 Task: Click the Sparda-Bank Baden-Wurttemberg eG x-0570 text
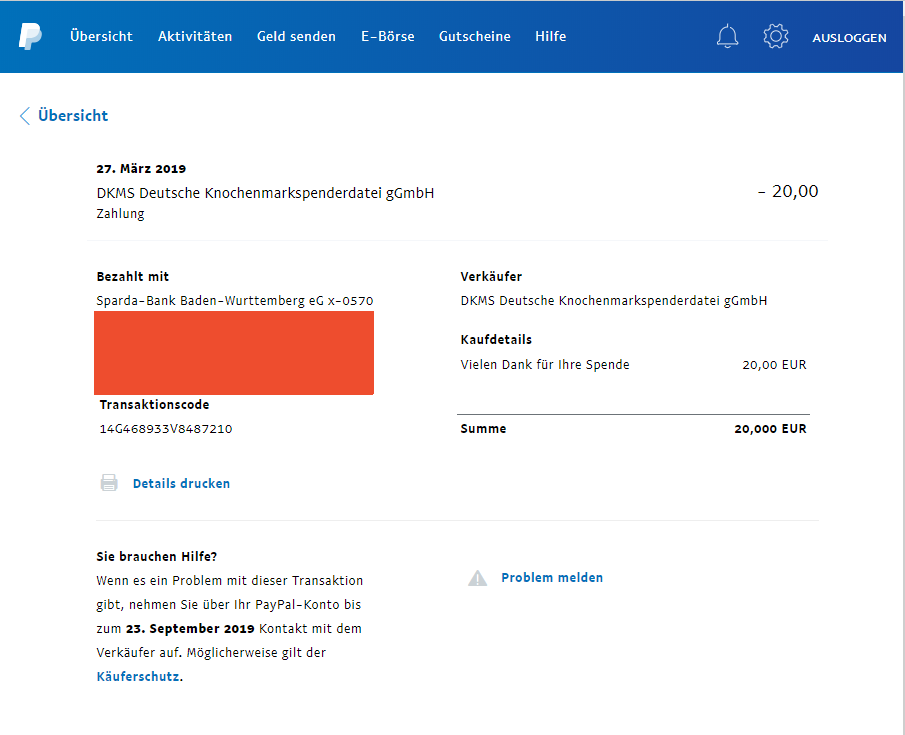(235, 301)
